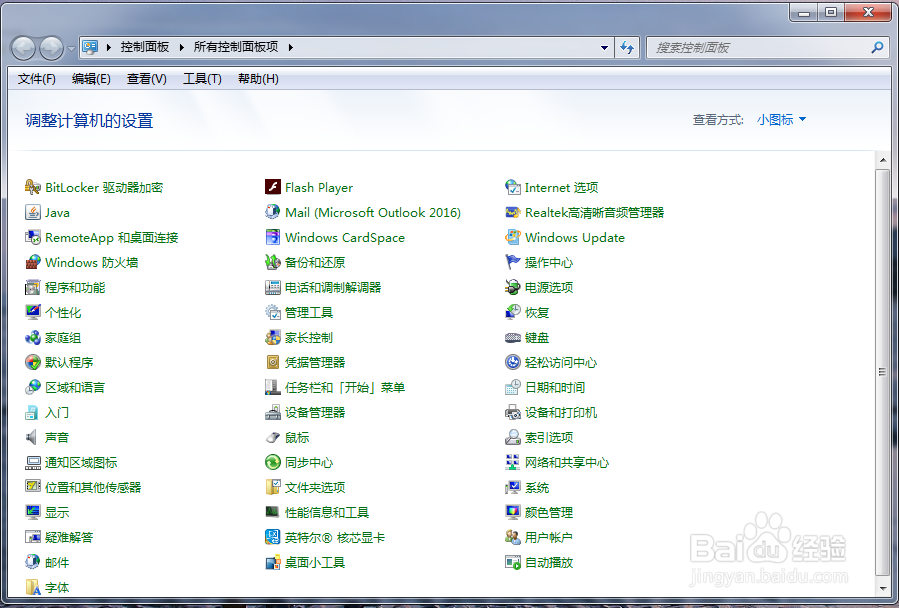Click the 鼠标 mouse icon
The image size is (899, 608).
(x=272, y=437)
